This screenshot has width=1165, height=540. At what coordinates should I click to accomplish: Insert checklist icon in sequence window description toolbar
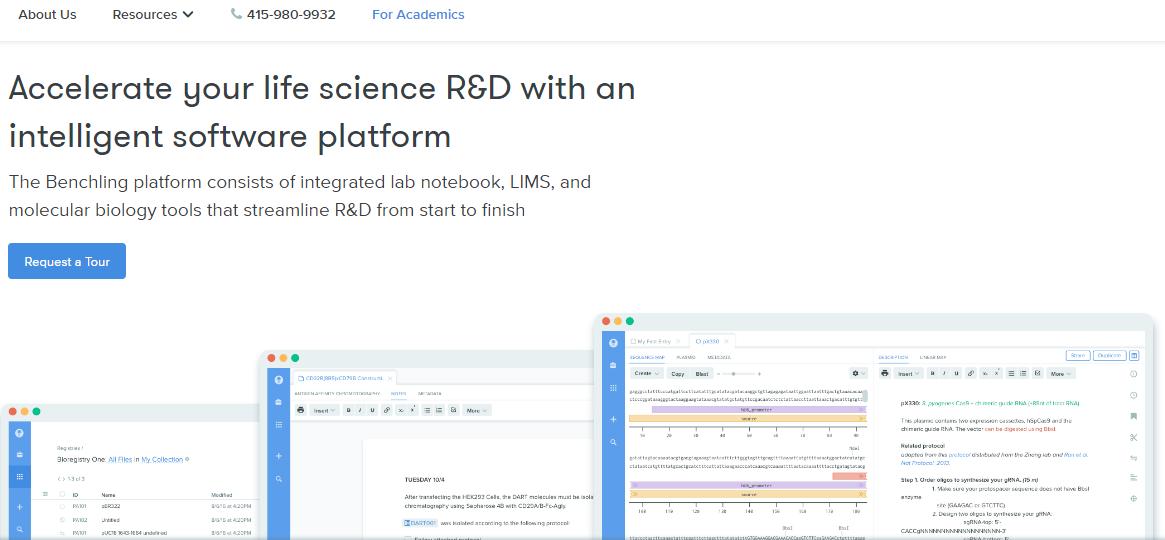[x=1038, y=374]
